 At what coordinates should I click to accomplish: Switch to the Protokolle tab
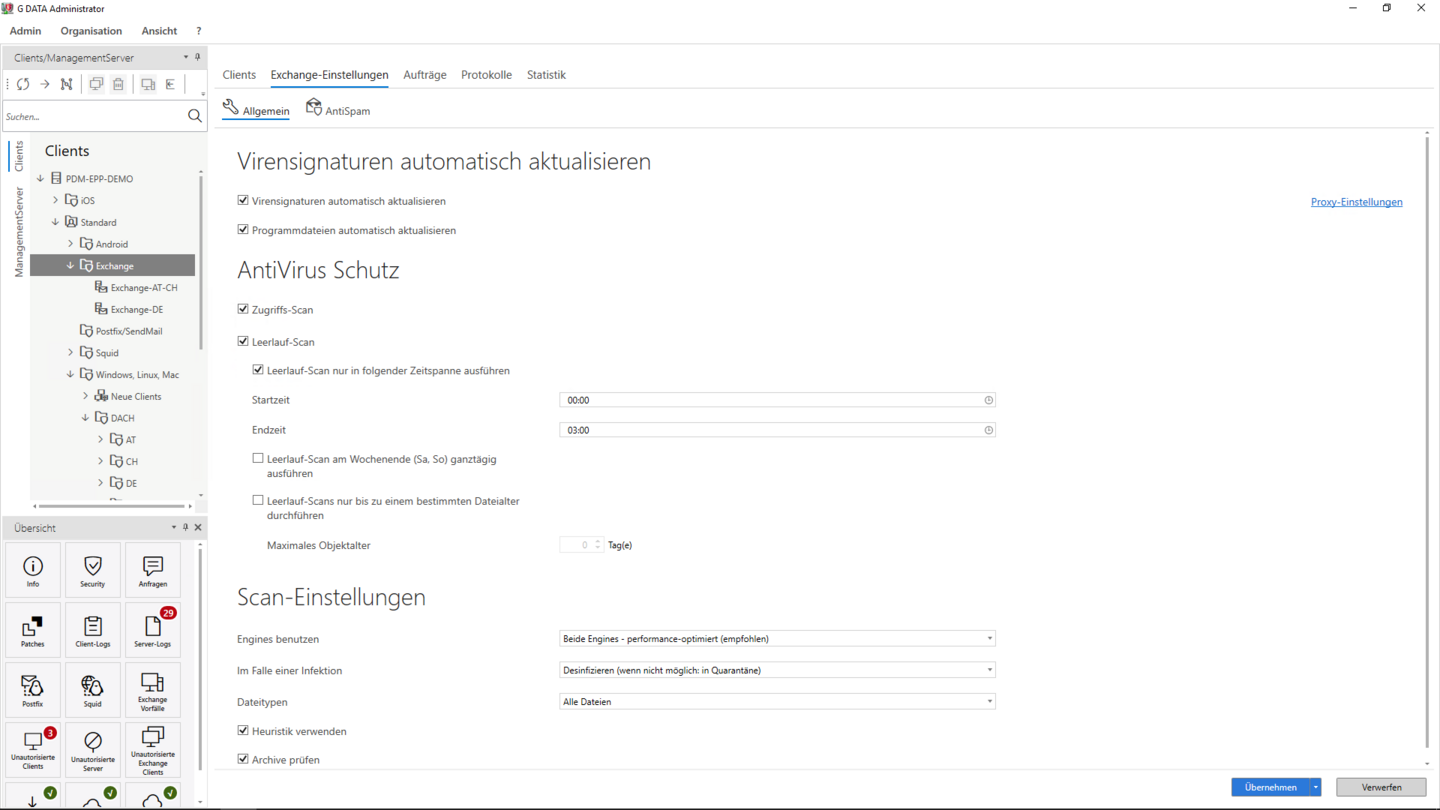pyautogui.click(x=486, y=75)
